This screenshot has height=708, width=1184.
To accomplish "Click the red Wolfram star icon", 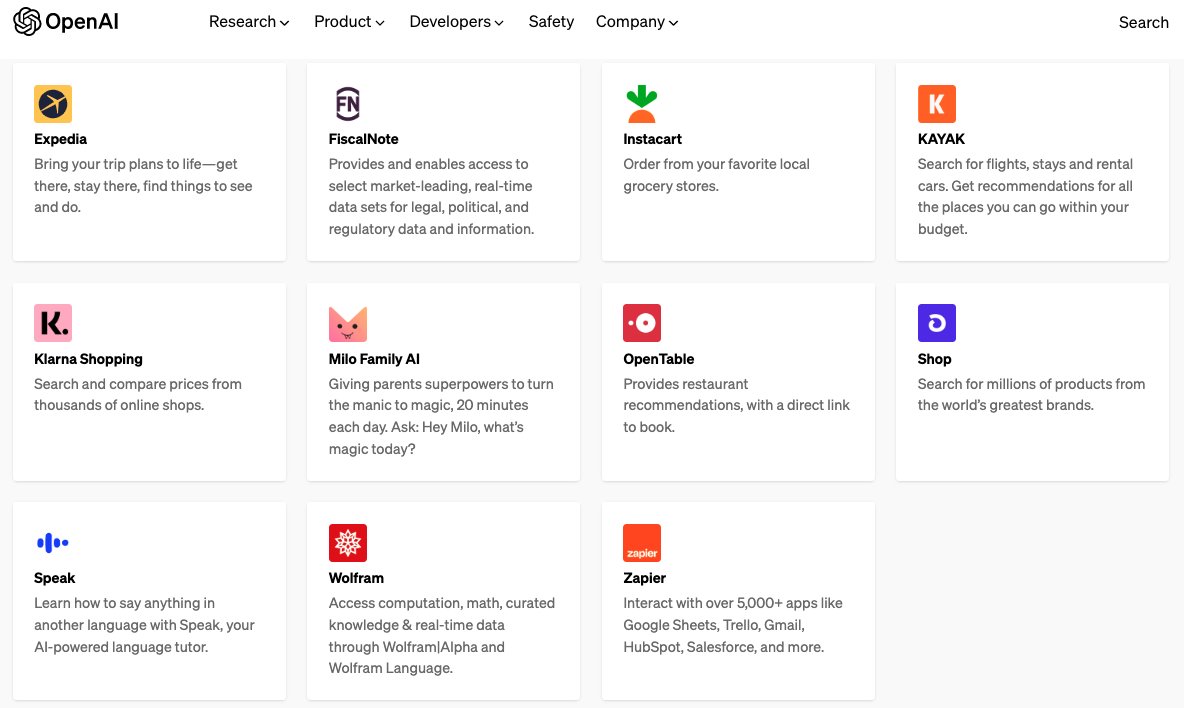I will (x=347, y=543).
